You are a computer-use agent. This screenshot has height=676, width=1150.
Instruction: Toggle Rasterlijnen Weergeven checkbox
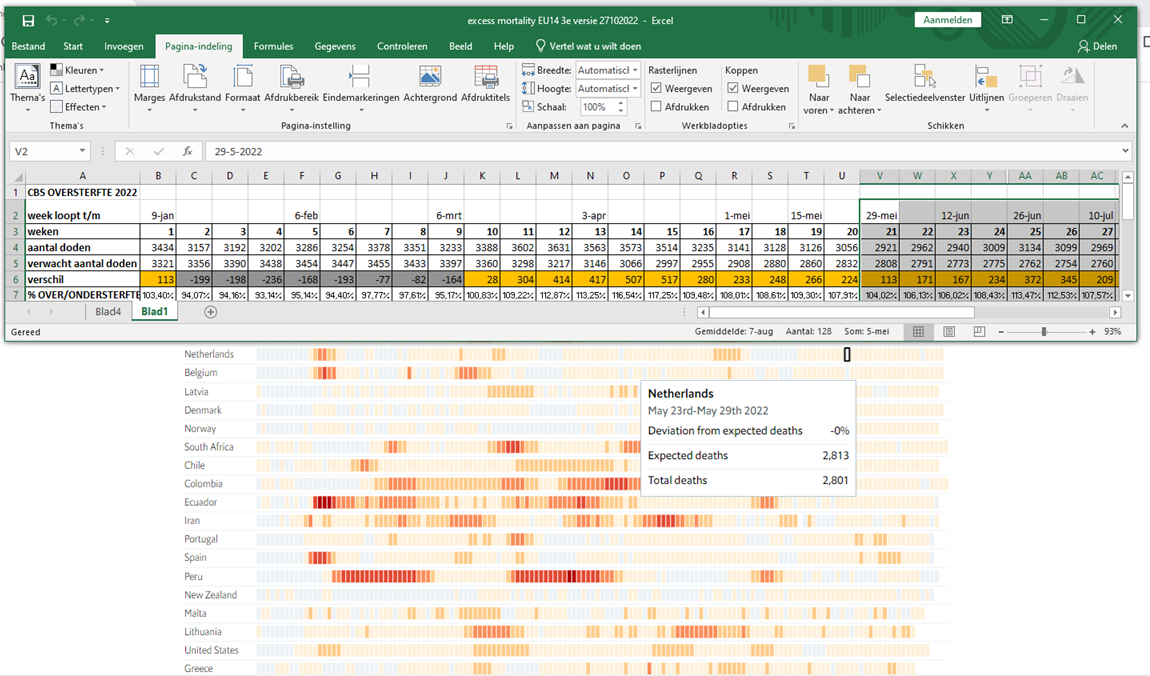(x=656, y=89)
